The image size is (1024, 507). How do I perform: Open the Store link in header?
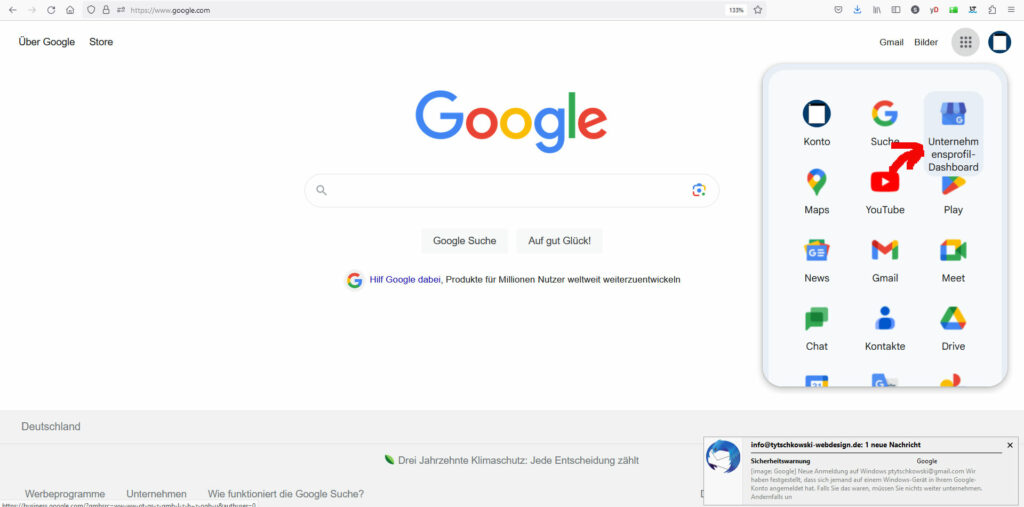tap(101, 42)
